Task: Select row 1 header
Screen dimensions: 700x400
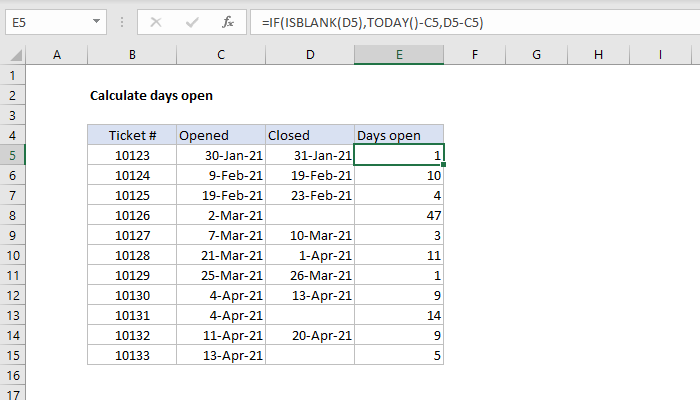Action: coord(12,75)
